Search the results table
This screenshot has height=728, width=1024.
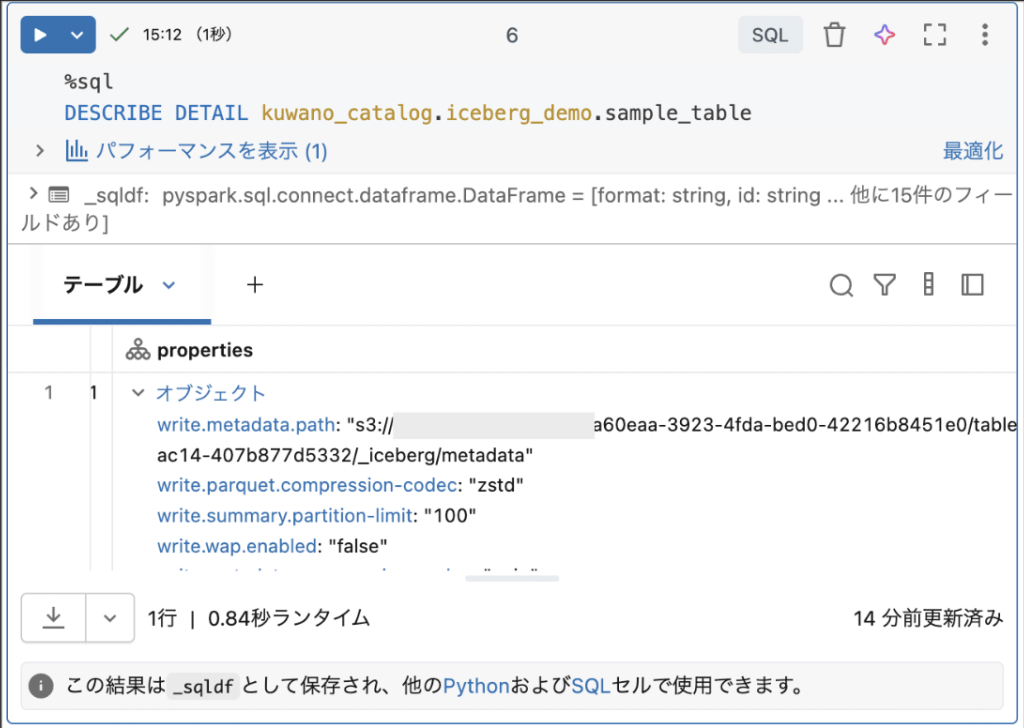[841, 286]
